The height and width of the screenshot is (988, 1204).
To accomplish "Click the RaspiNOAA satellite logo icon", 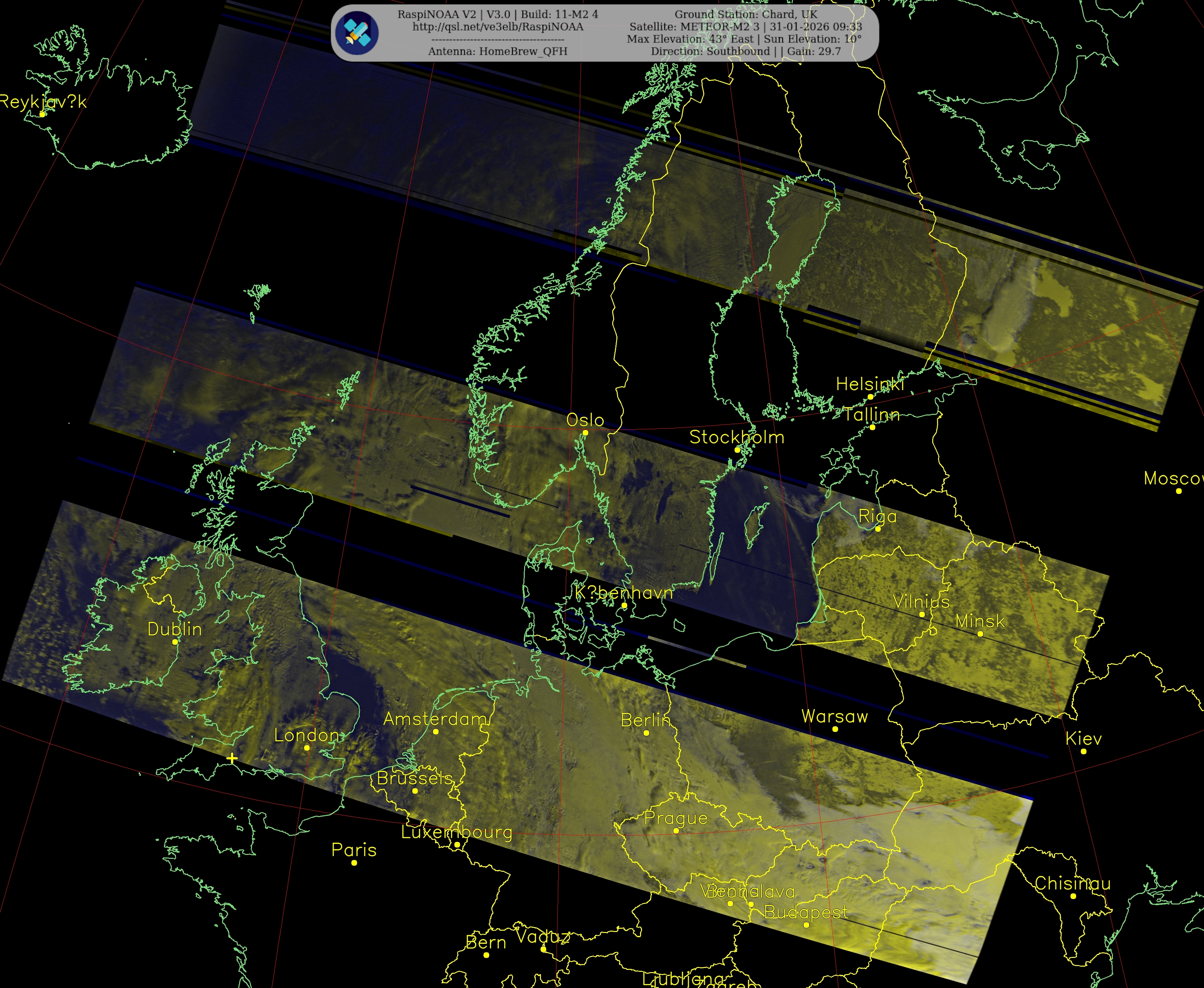I will (357, 32).
